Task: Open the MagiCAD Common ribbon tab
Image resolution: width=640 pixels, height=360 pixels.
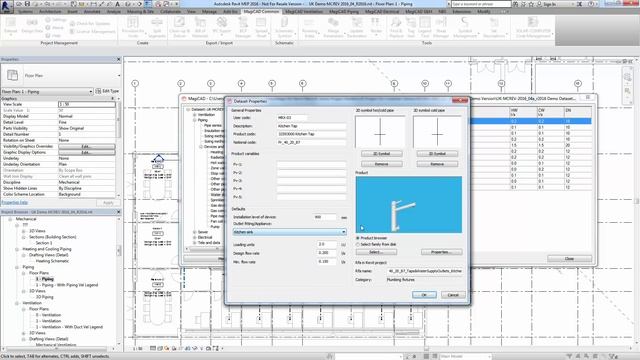Action: click(x=261, y=12)
